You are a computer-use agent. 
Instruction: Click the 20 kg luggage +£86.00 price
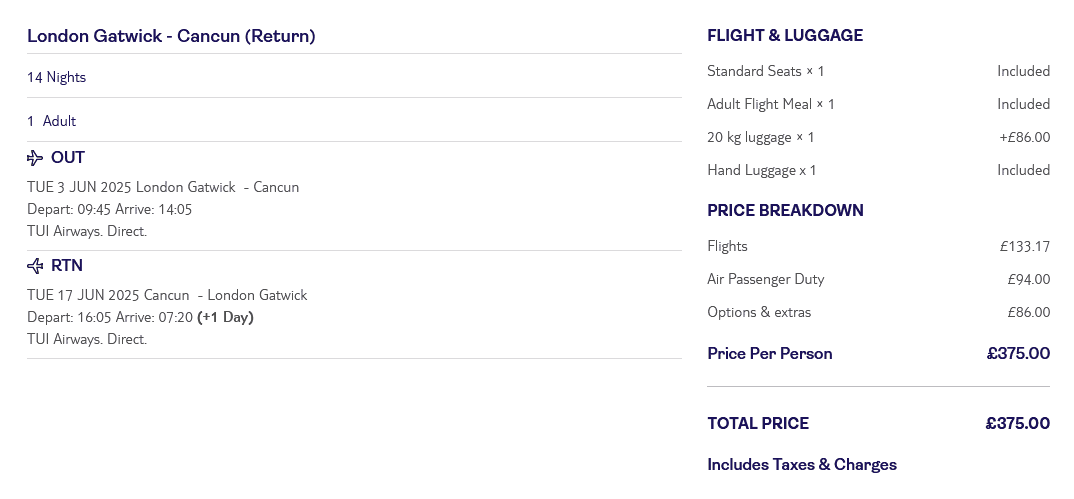(1024, 137)
